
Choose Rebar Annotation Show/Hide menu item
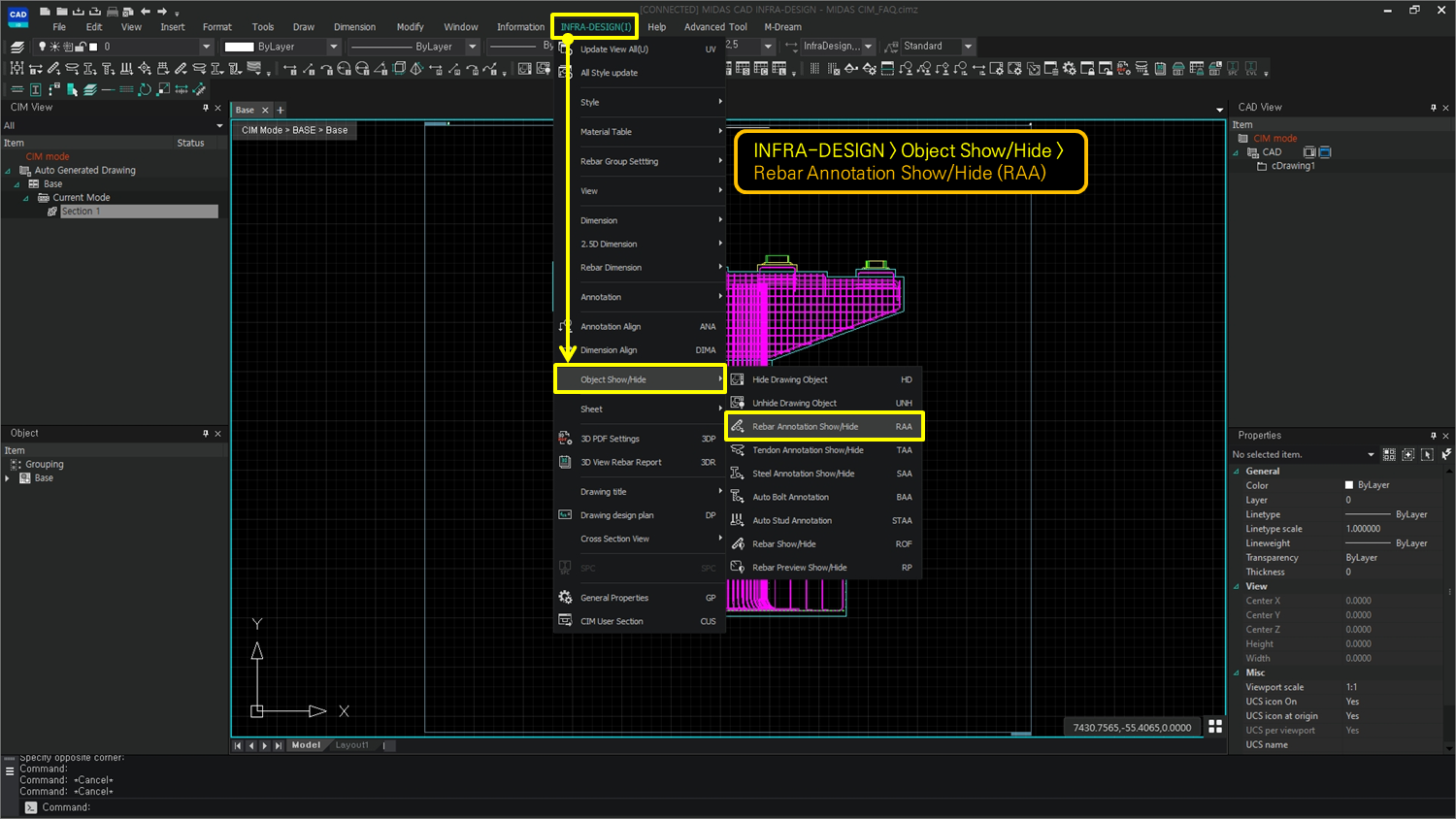pos(824,426)
